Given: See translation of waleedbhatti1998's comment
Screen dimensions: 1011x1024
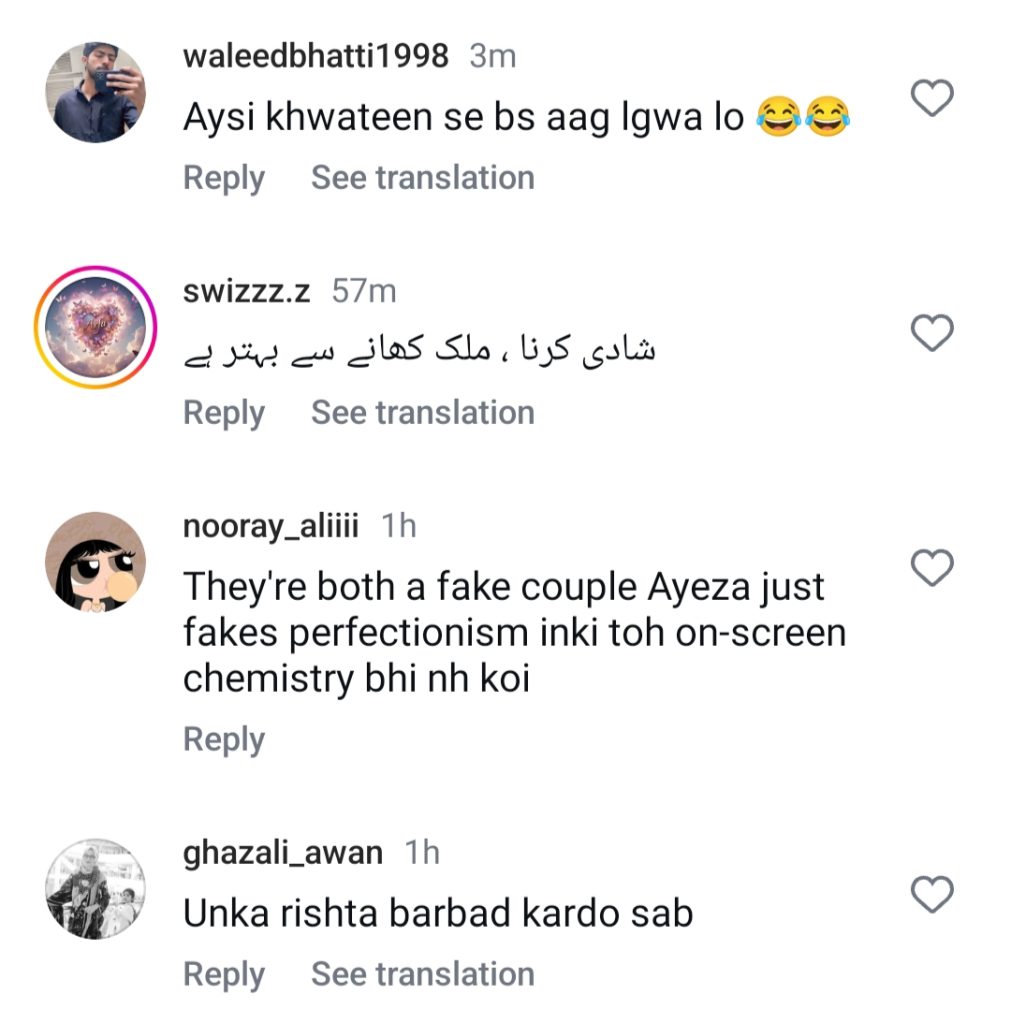Looking at the screenshot, I should [x=423, y=178].
